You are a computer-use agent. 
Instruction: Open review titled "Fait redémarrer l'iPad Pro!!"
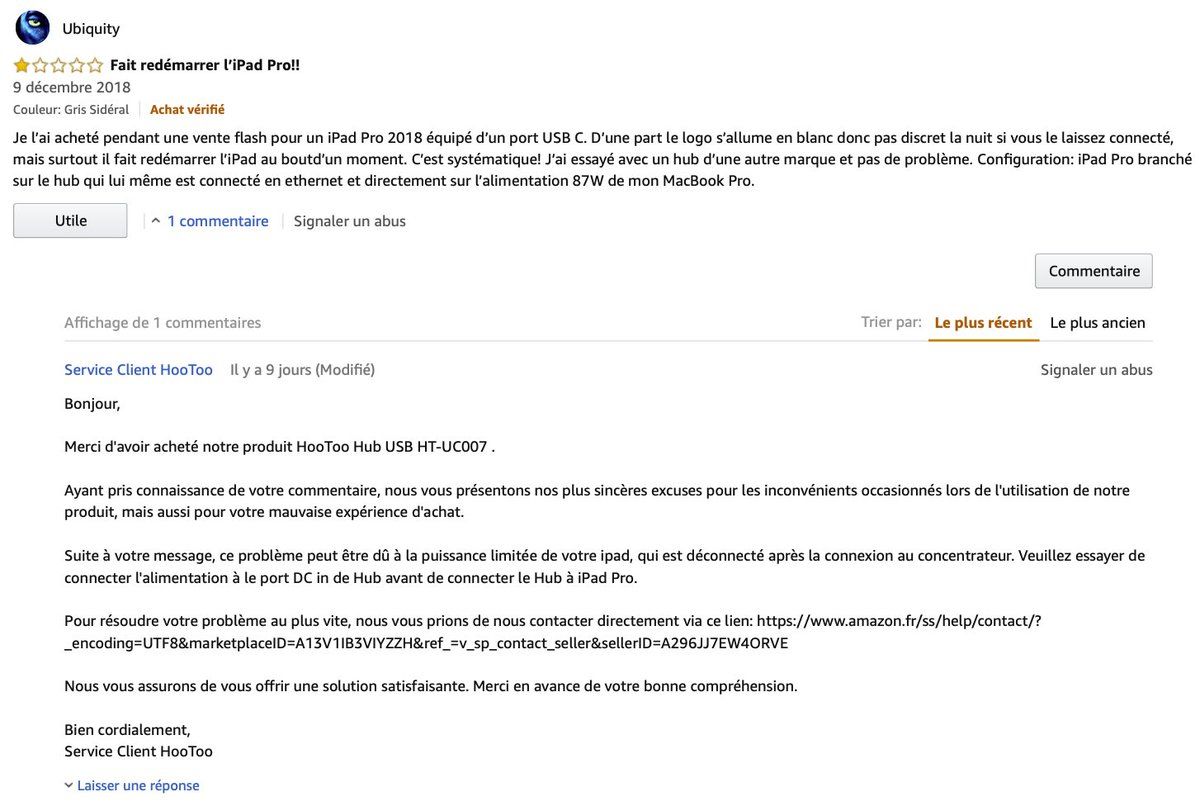coord(205,65)
